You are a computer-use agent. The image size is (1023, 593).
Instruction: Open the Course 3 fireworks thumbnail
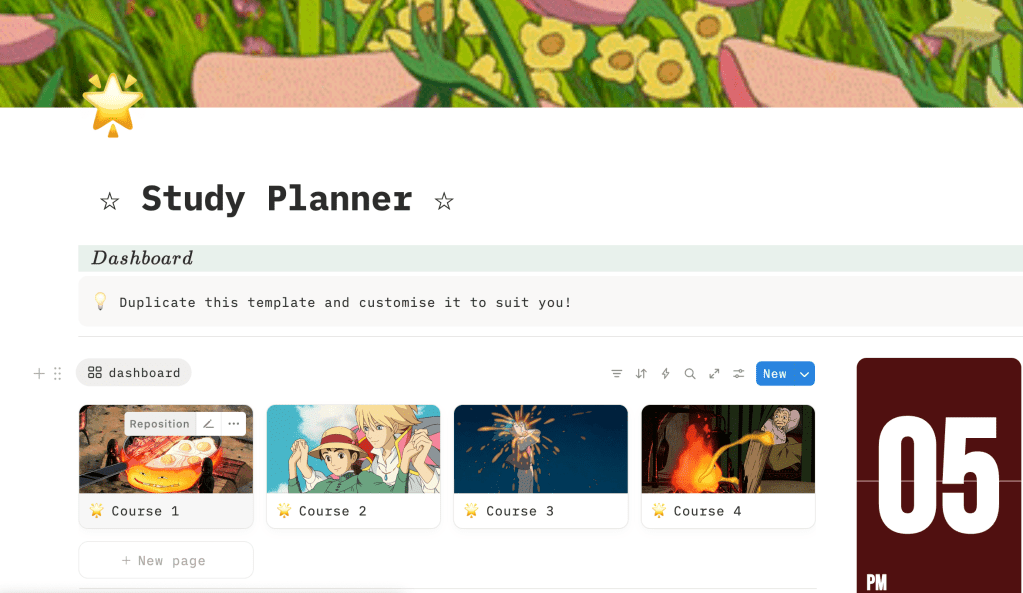click(541, 449)
